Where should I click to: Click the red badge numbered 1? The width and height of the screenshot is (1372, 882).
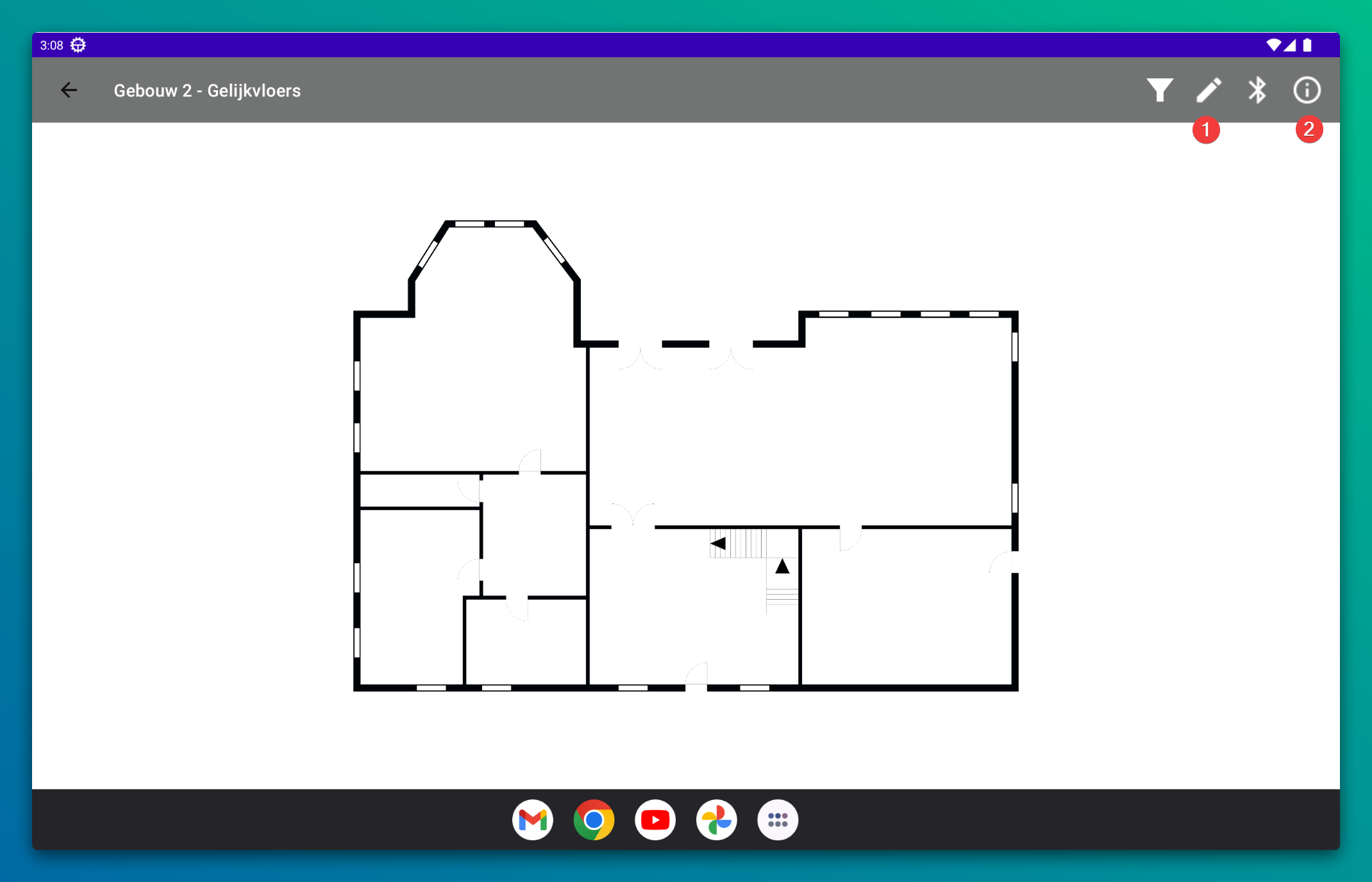(1205, 130)
